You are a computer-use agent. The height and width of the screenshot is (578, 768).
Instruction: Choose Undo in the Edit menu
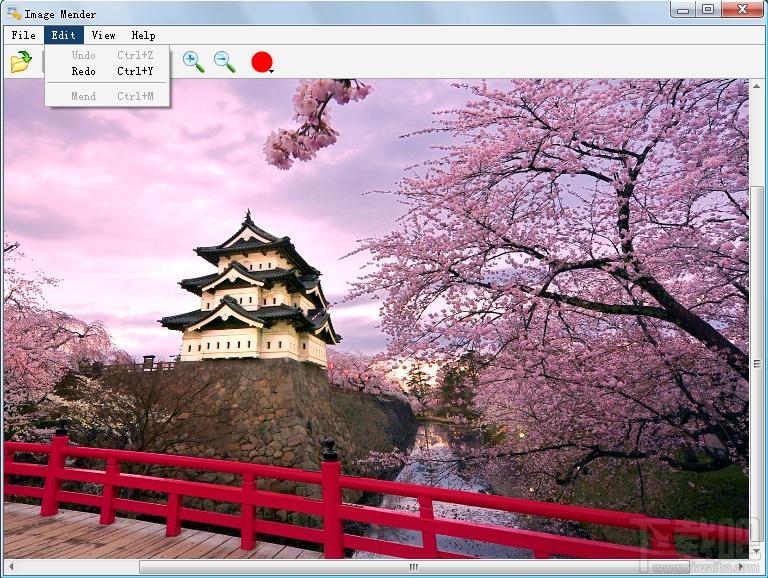[x=107, y=55]
